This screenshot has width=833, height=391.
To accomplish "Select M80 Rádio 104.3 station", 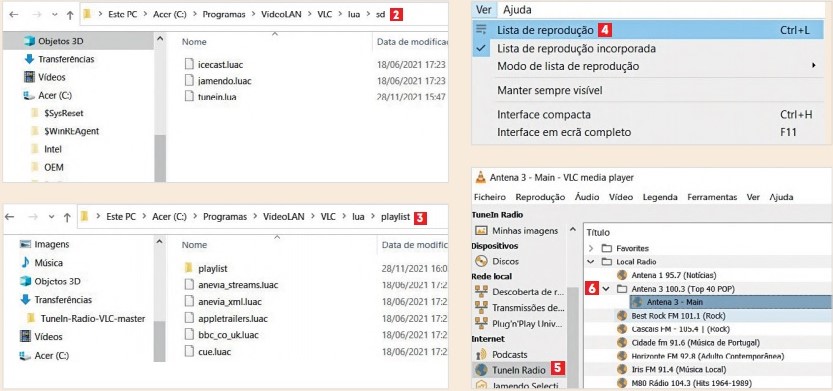I will point(691,383).
